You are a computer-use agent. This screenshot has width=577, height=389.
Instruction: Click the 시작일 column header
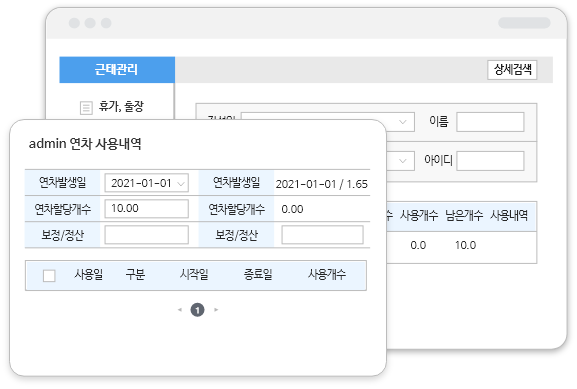point(194,275)
